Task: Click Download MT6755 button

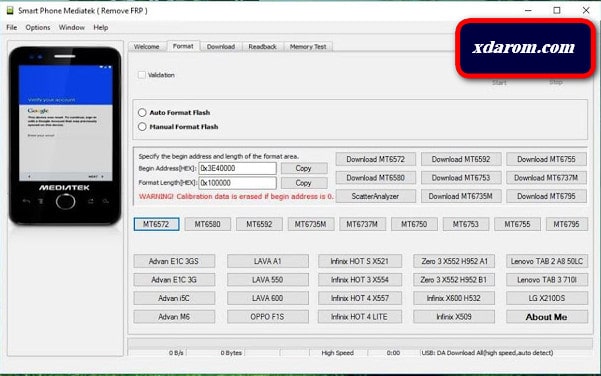Action: click(546, 159)
